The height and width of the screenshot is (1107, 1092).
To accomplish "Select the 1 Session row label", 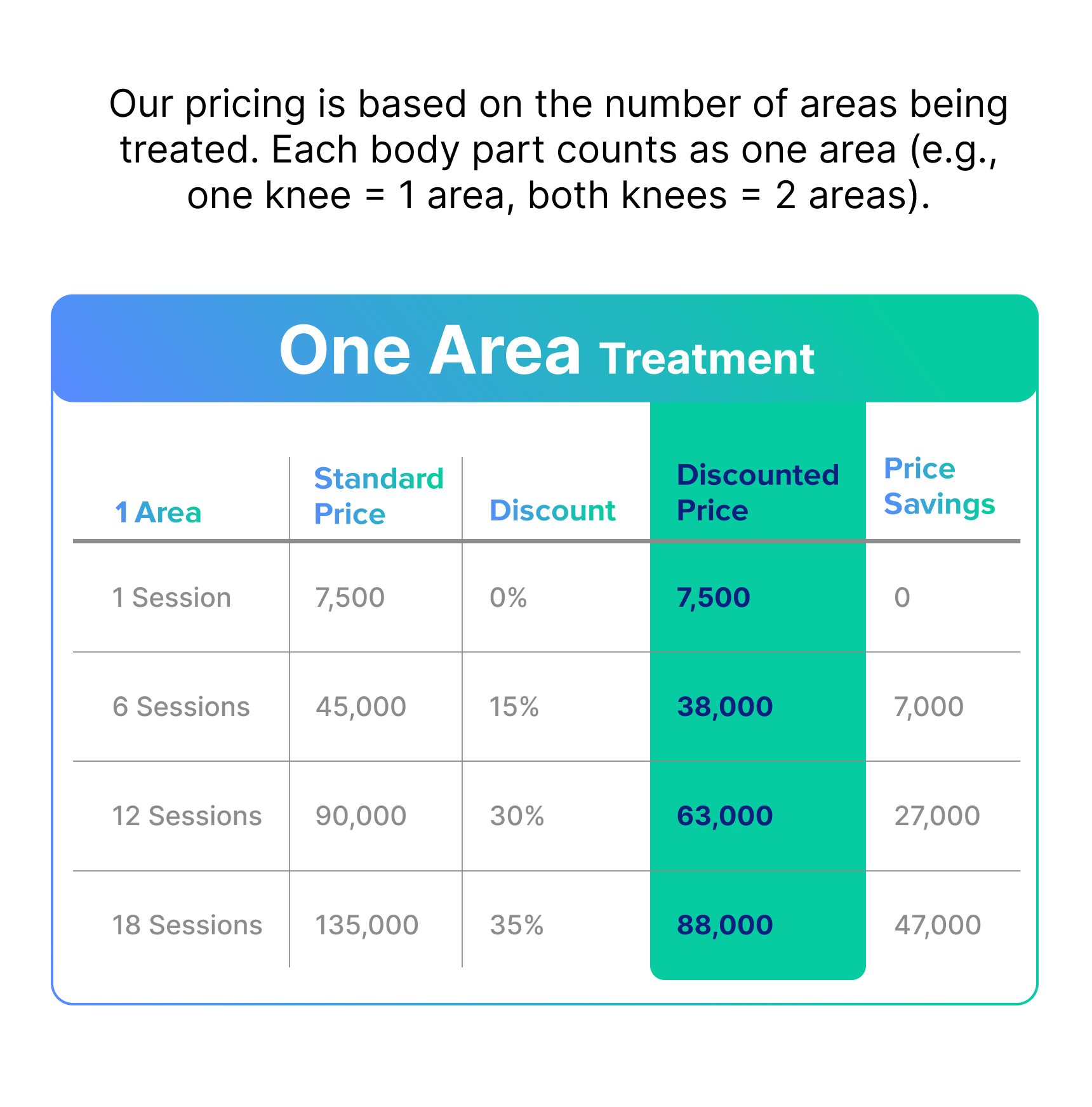I will pyautogui.click(x=171, y=598).
